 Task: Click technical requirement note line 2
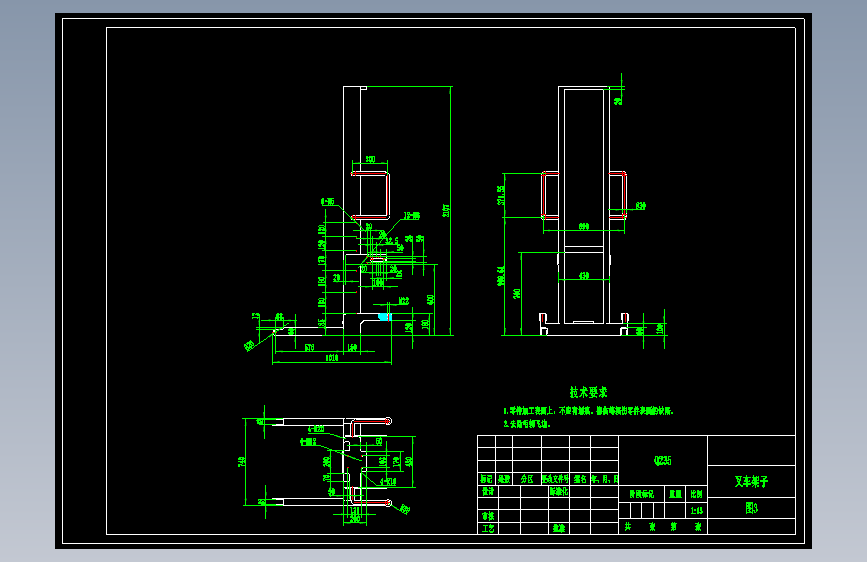[527, 424]
